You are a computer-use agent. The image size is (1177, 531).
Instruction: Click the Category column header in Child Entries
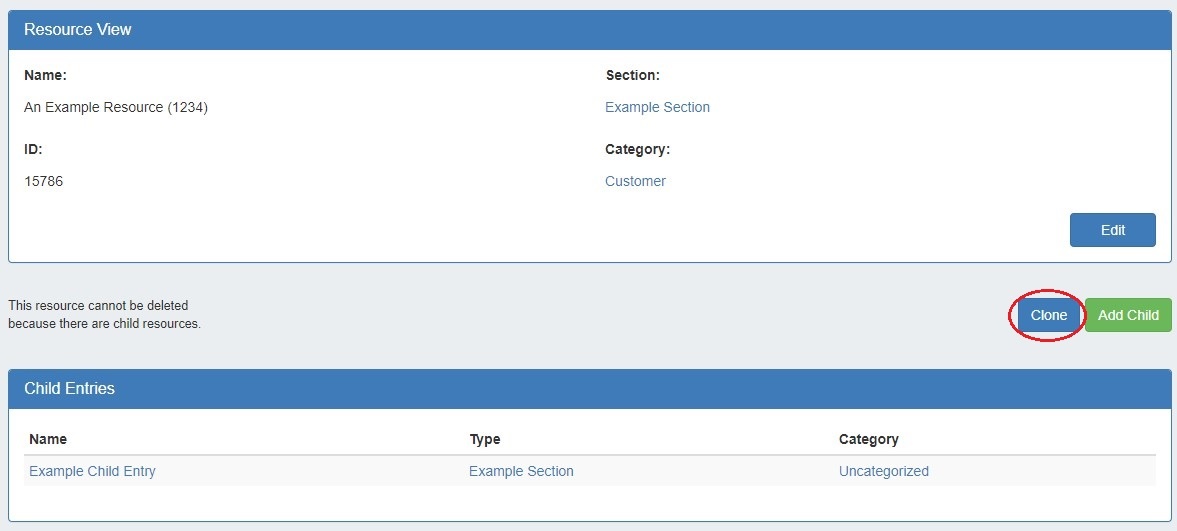pyautogui.click(x=868, y=439)
